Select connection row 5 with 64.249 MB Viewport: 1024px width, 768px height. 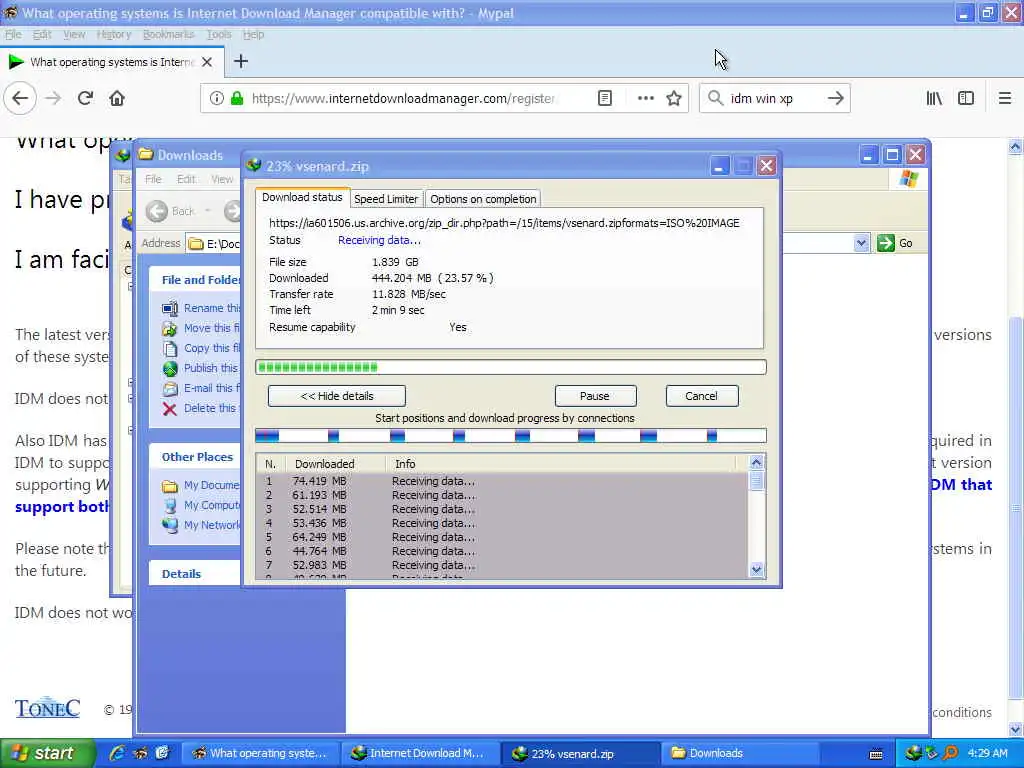tap(502, 537)
